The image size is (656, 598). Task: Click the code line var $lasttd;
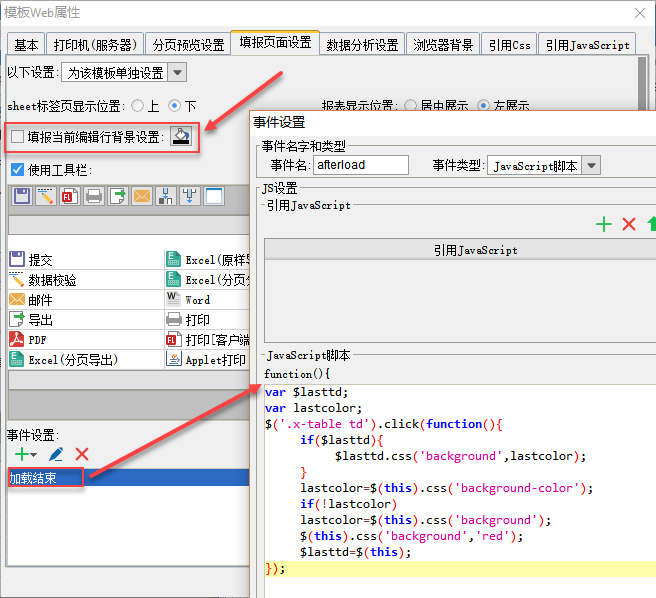pos(306,392)
